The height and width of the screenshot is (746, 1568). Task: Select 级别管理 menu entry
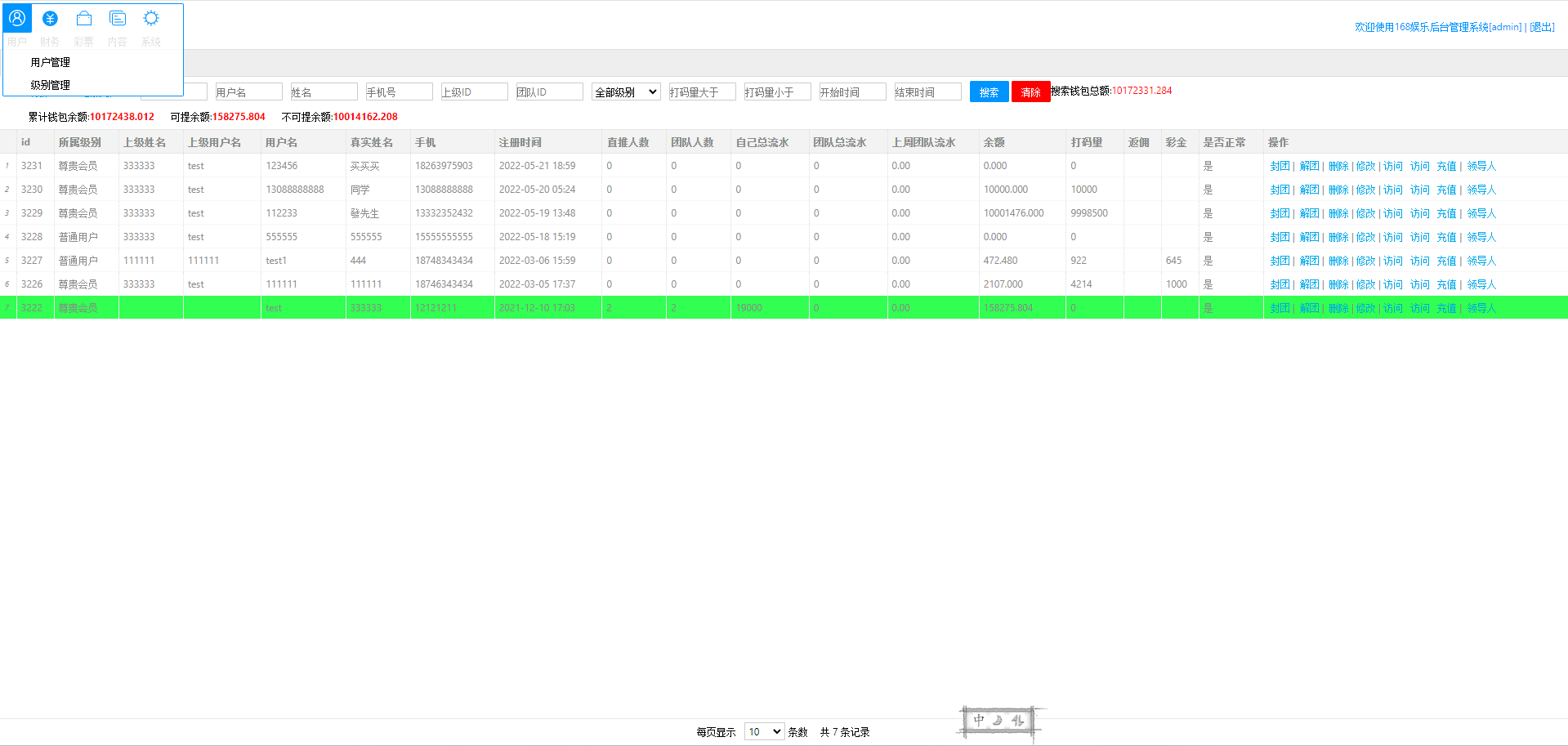pyautogui.click(x=51, y=85)
